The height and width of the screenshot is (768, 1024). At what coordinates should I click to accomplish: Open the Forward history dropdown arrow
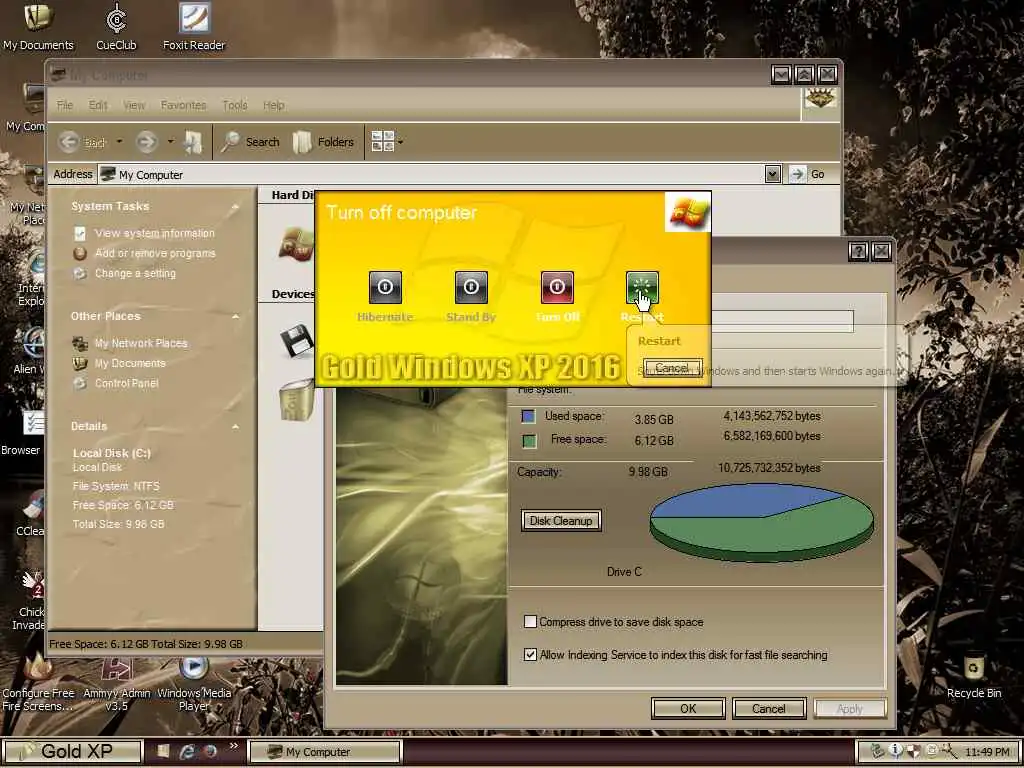coord(170,142)
